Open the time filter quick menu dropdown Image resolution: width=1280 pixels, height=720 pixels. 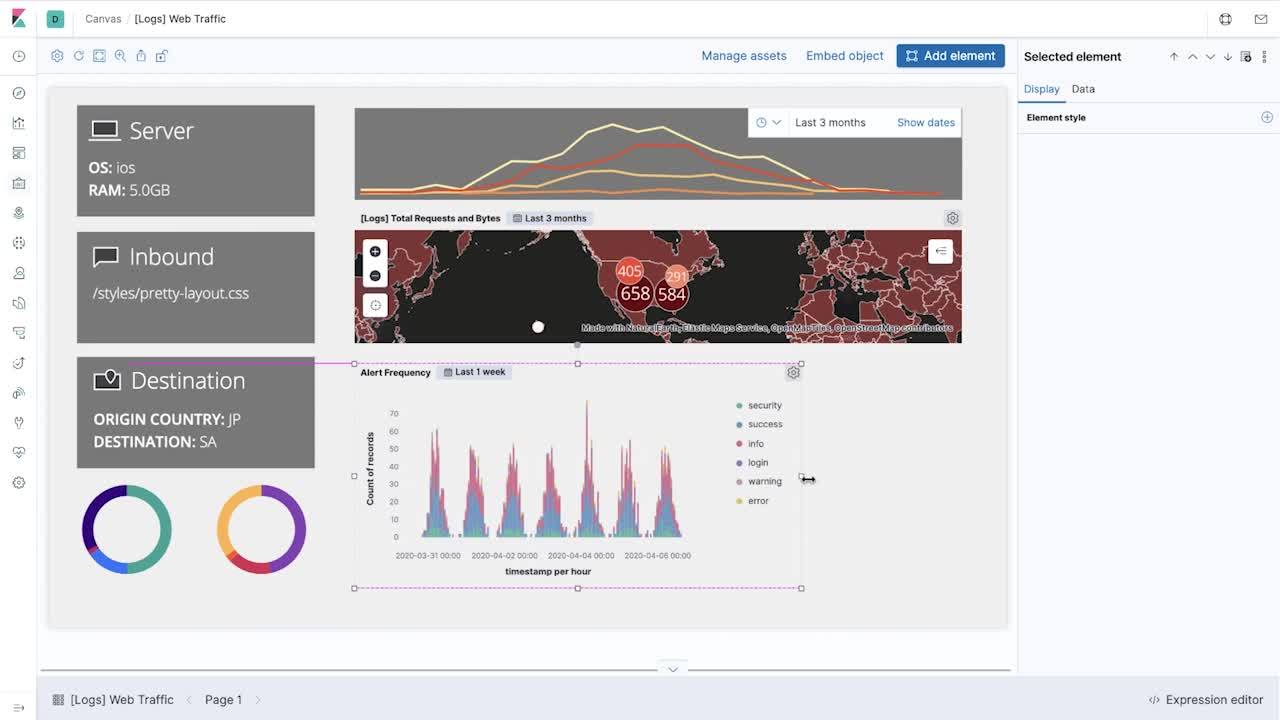click(768, 122)
